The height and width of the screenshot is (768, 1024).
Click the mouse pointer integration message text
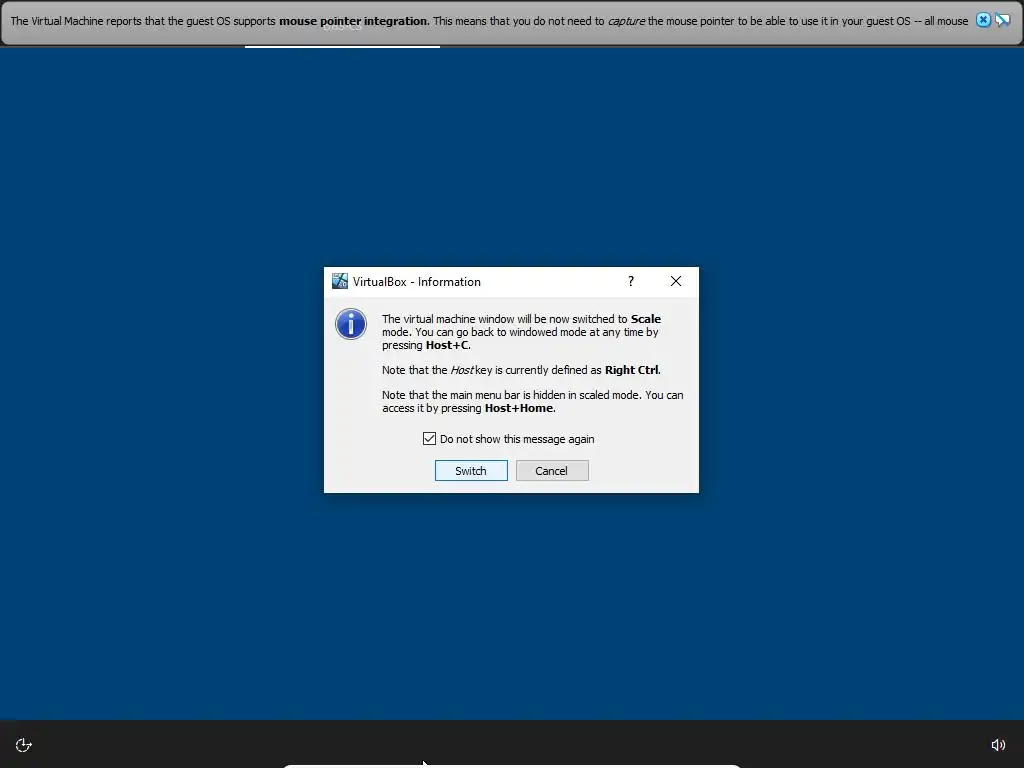[489, 21]
